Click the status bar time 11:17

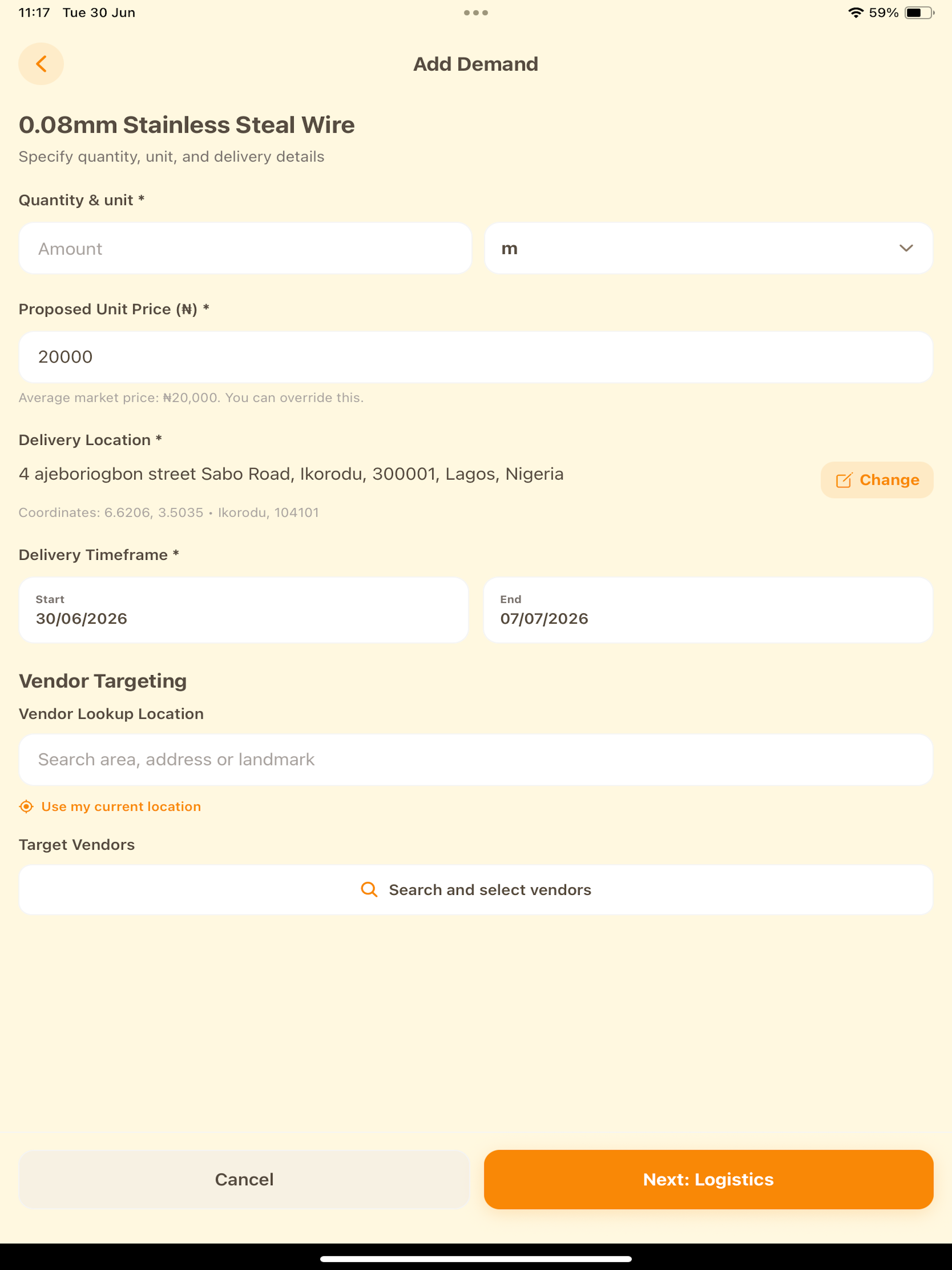[34, 12]
